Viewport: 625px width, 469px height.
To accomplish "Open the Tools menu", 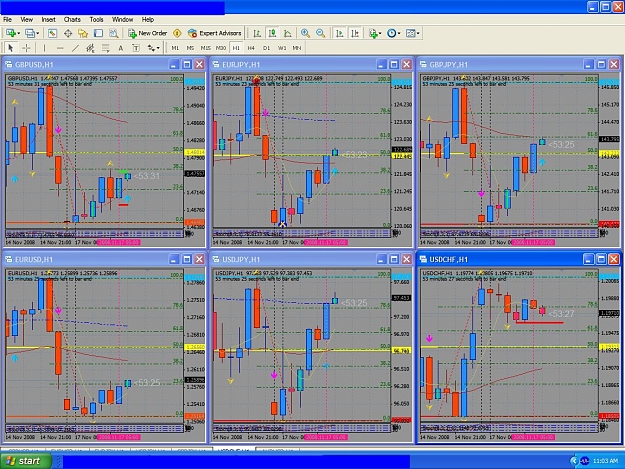I will (96, 19).
